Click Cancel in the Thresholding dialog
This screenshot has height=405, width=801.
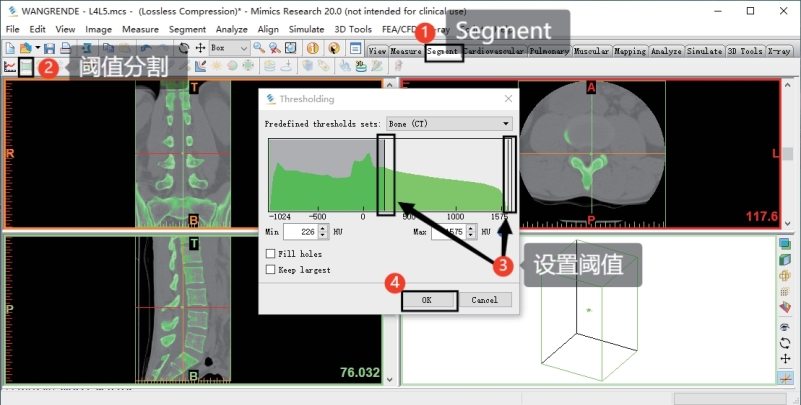484,300
